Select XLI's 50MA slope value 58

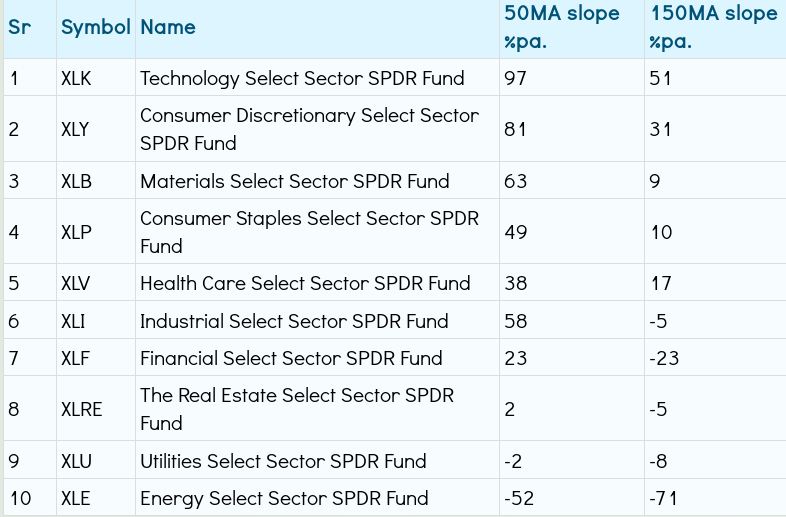pos(516,321)
